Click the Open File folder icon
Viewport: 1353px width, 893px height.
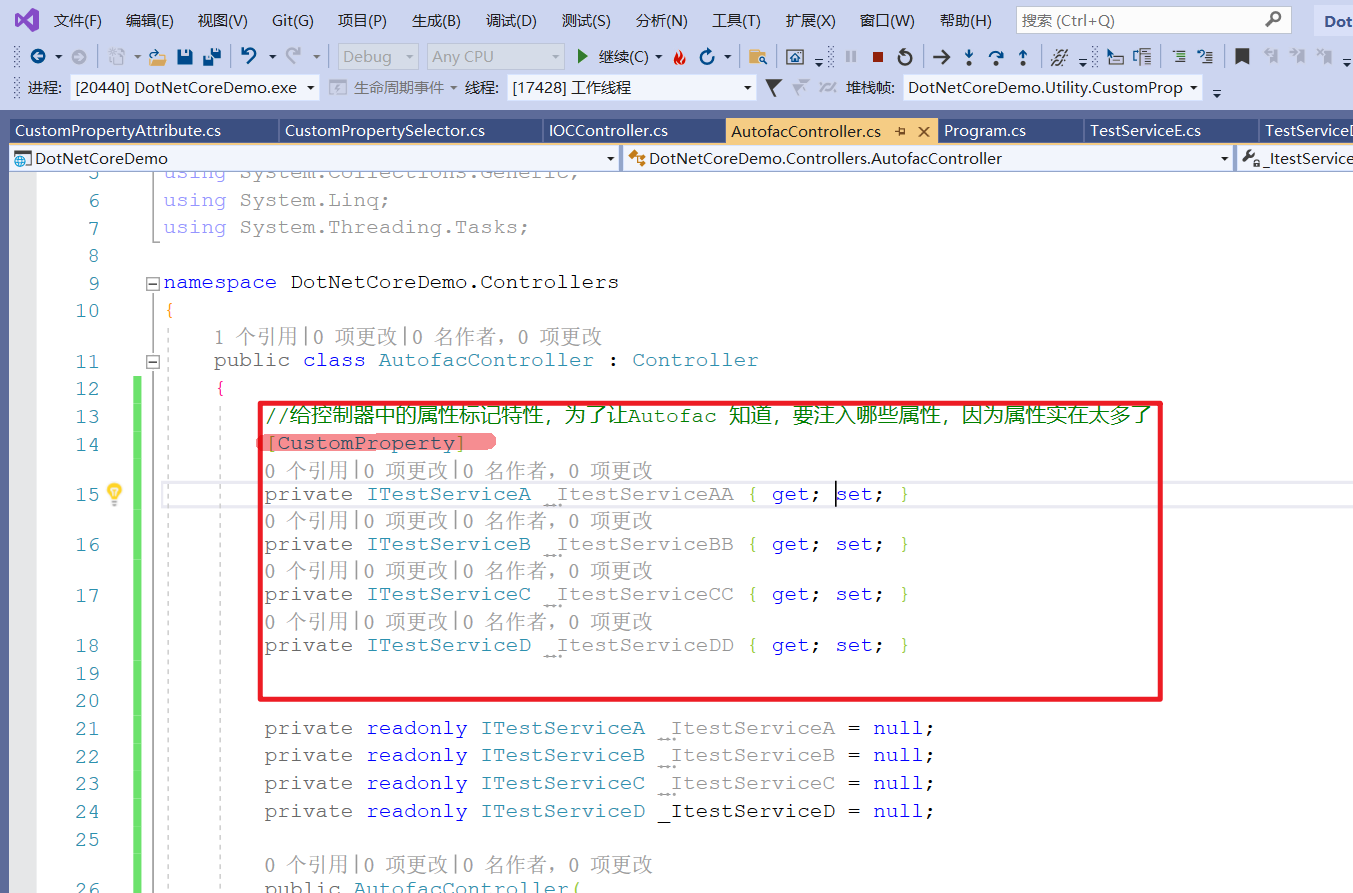coord(157,57)
